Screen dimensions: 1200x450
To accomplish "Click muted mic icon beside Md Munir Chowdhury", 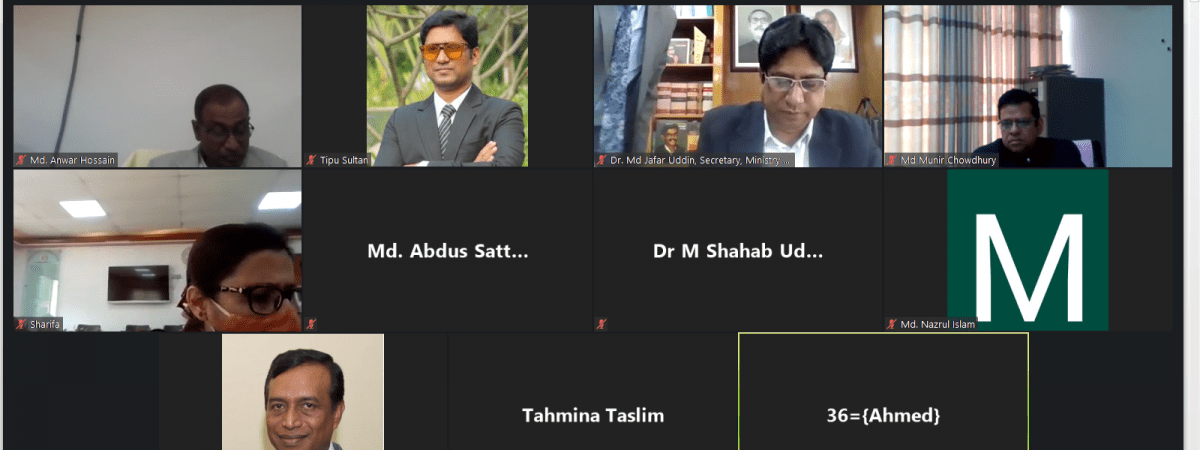I will coord(891,160).
